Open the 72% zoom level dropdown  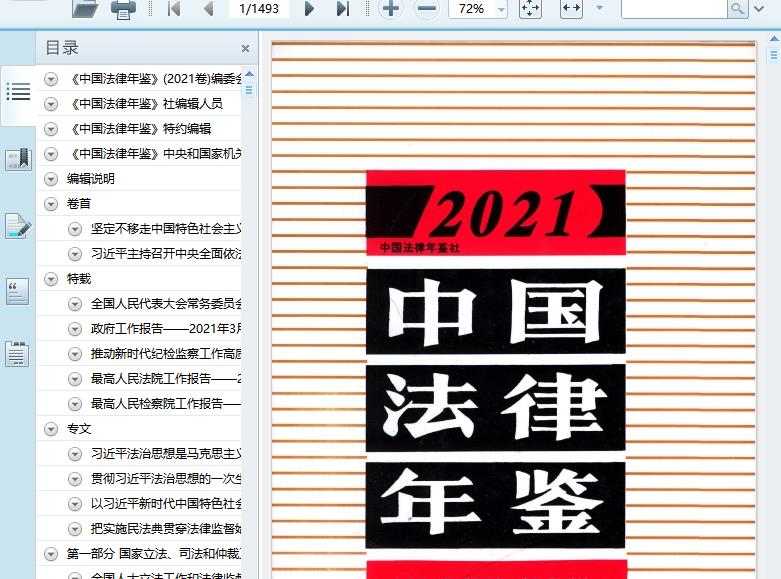[502, 9]
